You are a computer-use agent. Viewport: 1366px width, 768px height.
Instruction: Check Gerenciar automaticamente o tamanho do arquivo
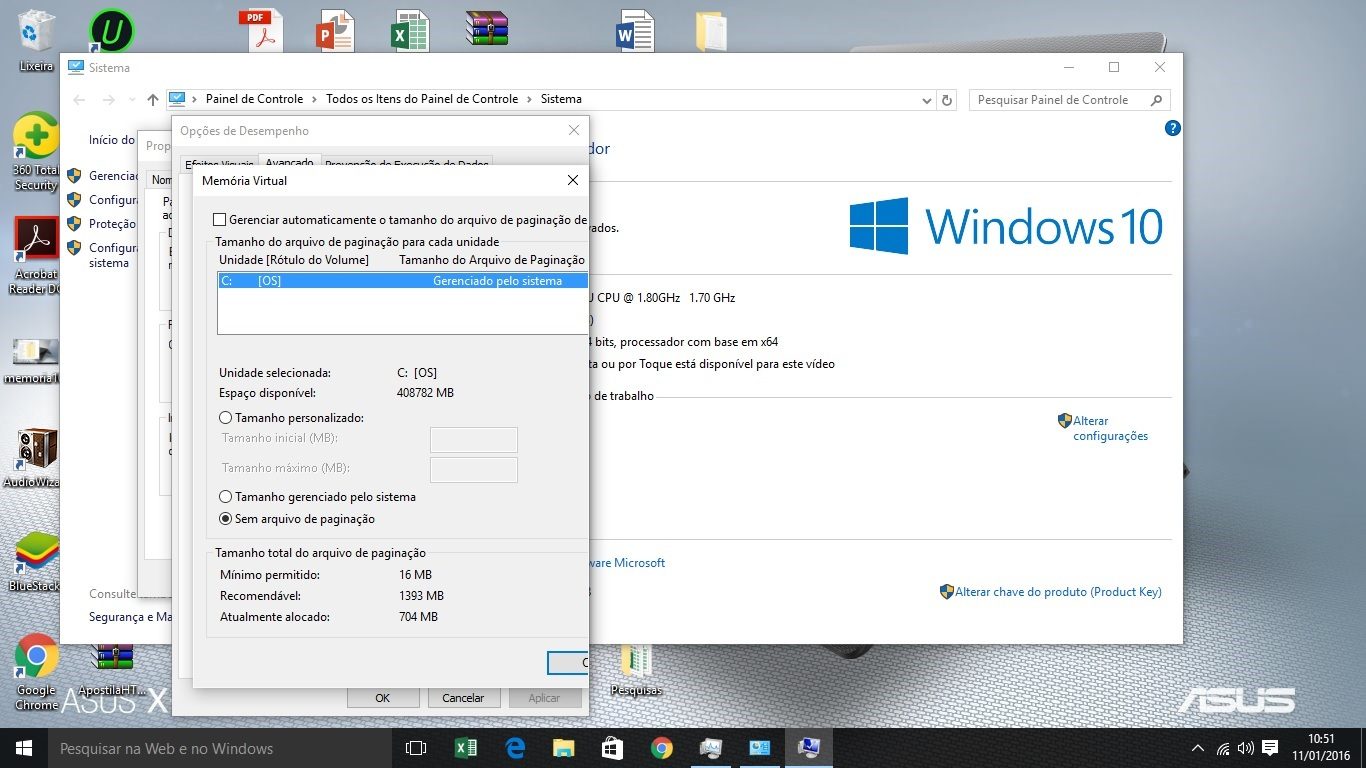click(x=220, y=220)
